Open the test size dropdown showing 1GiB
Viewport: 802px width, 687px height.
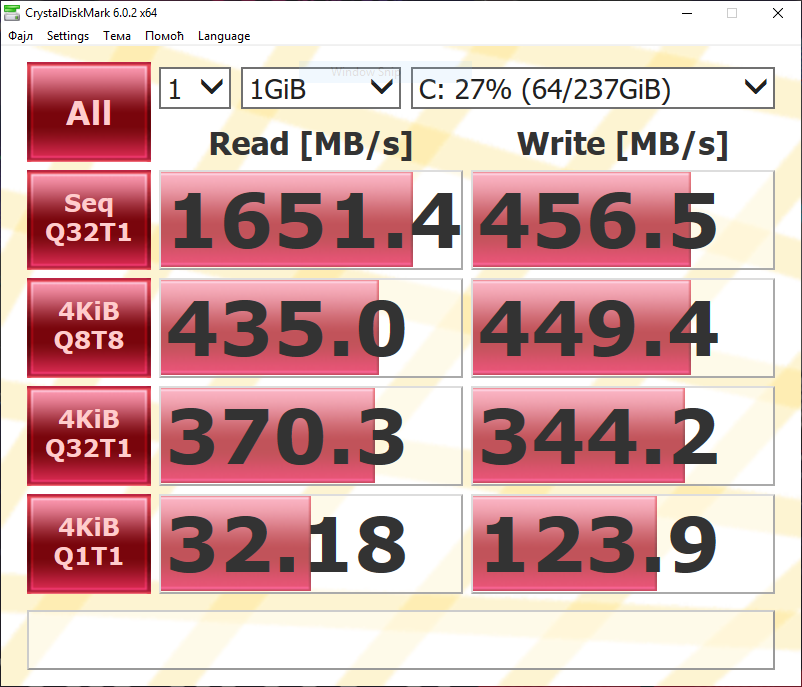[x=321, y=88]
